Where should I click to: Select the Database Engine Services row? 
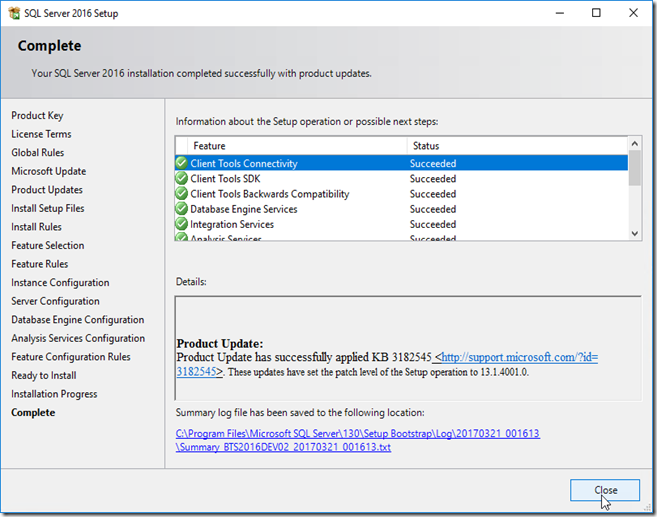pos(300,209)
